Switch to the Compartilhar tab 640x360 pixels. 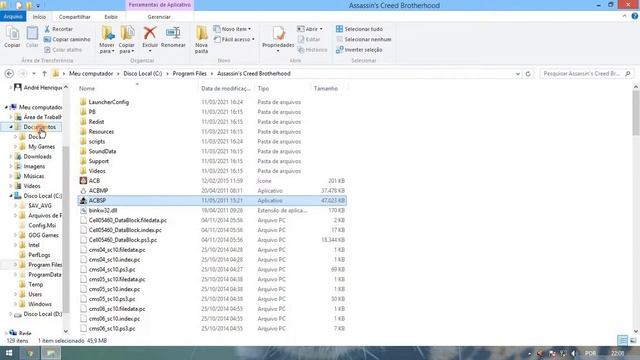tap(75, 17)
